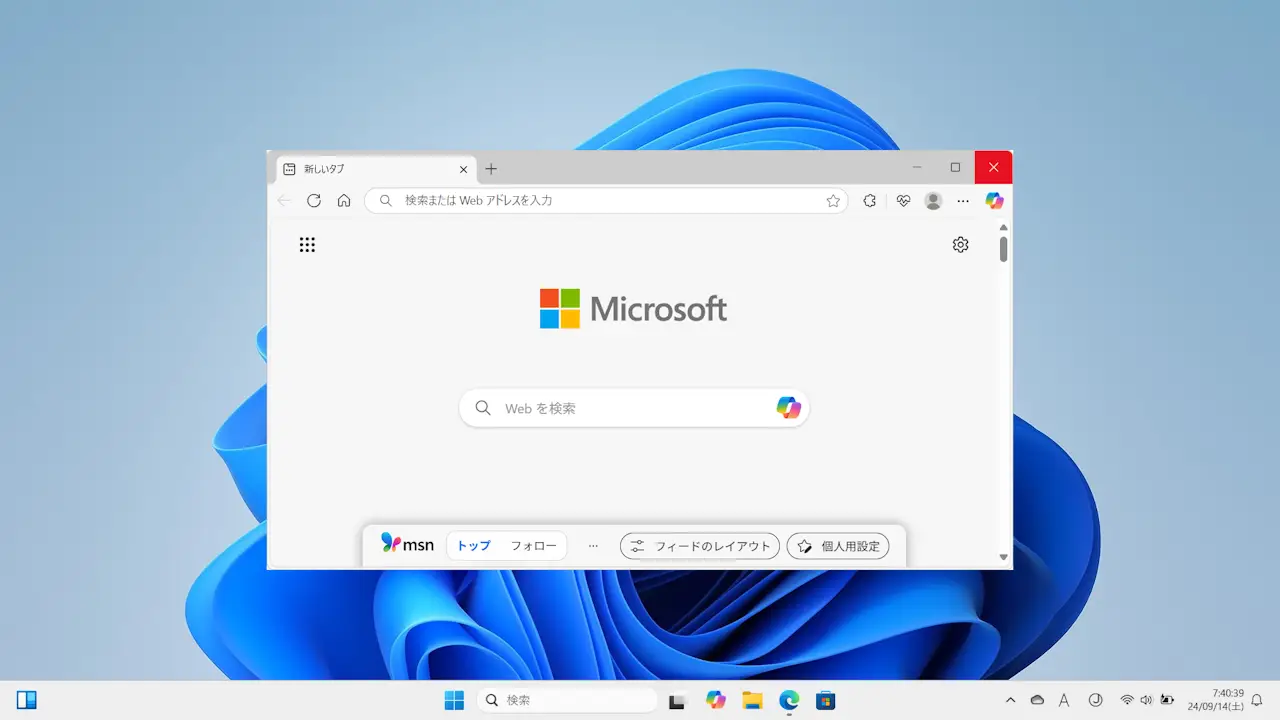
Task: Open the app launcher grid icon
Action: [307, 245]
